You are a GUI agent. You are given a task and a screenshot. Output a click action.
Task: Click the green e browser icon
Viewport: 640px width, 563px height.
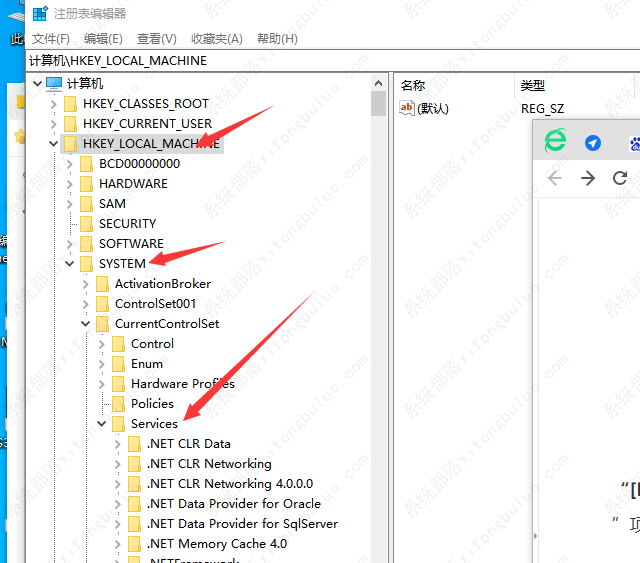pyautogui.click(x=555, y=142)
